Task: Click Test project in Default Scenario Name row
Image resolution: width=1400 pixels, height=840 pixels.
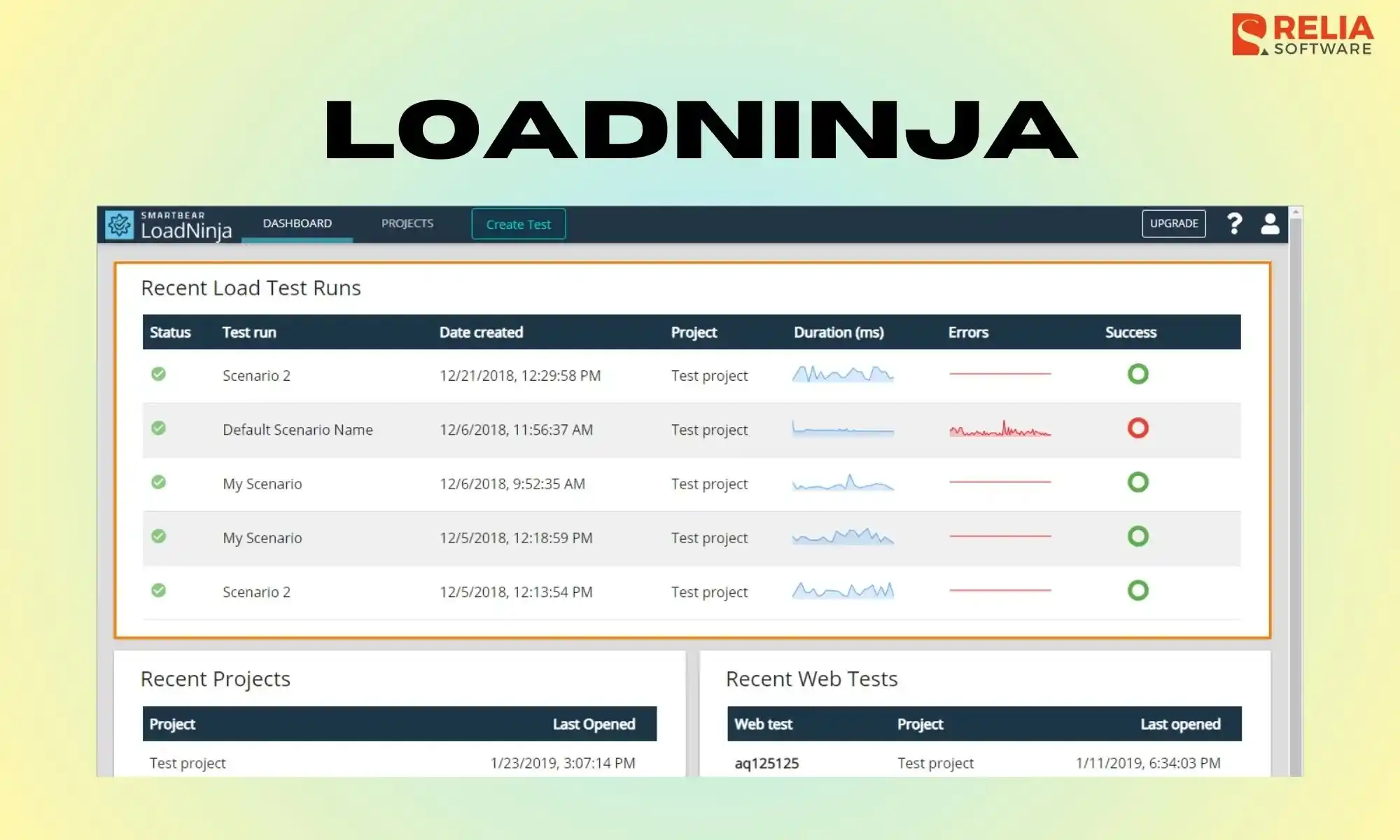Action: [x=709, y=430]
